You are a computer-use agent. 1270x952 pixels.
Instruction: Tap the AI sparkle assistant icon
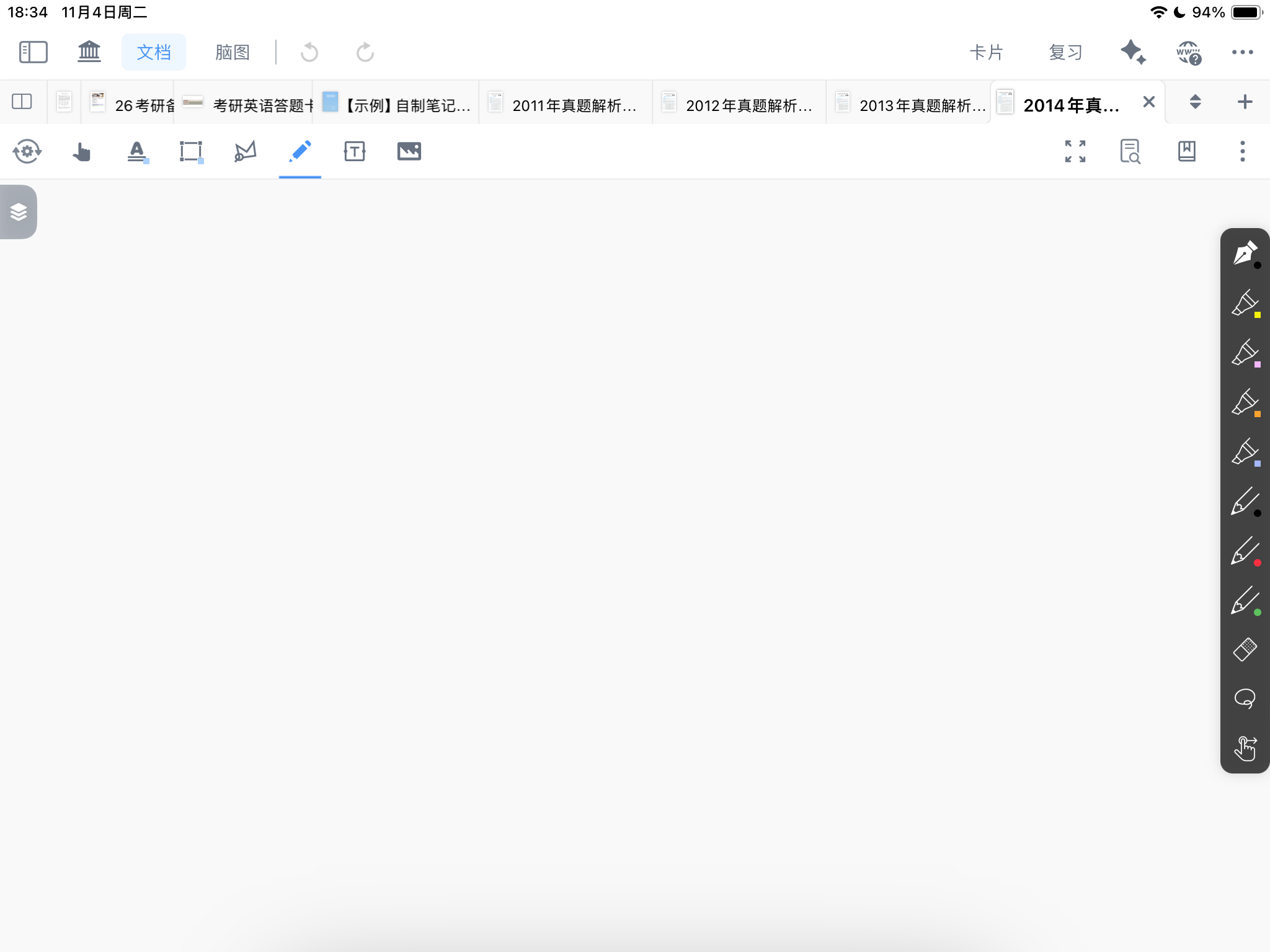tap(1133, 52)
